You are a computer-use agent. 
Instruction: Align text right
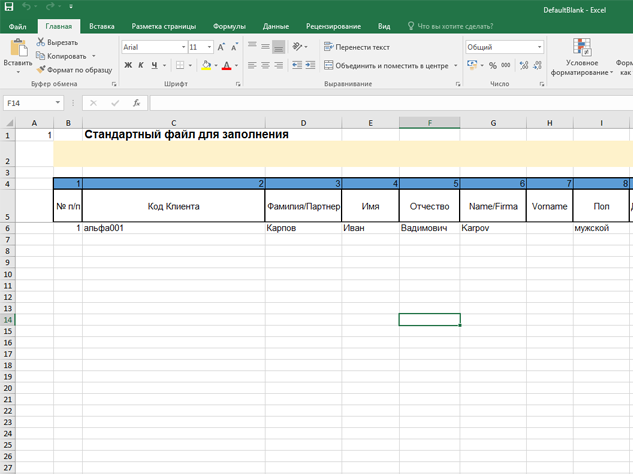[279, 65]
